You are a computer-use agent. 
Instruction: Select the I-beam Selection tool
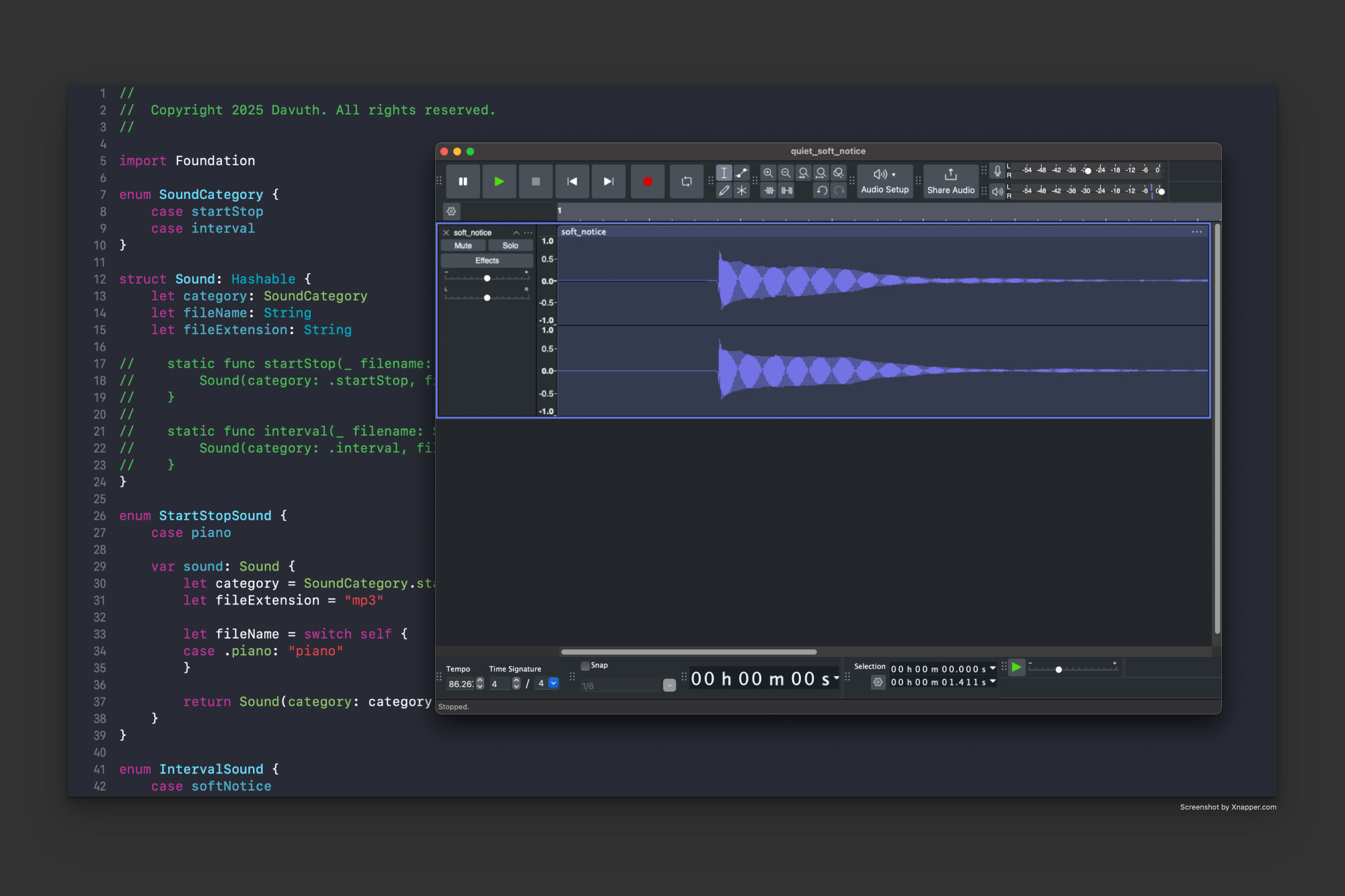(x=724, y=173)
